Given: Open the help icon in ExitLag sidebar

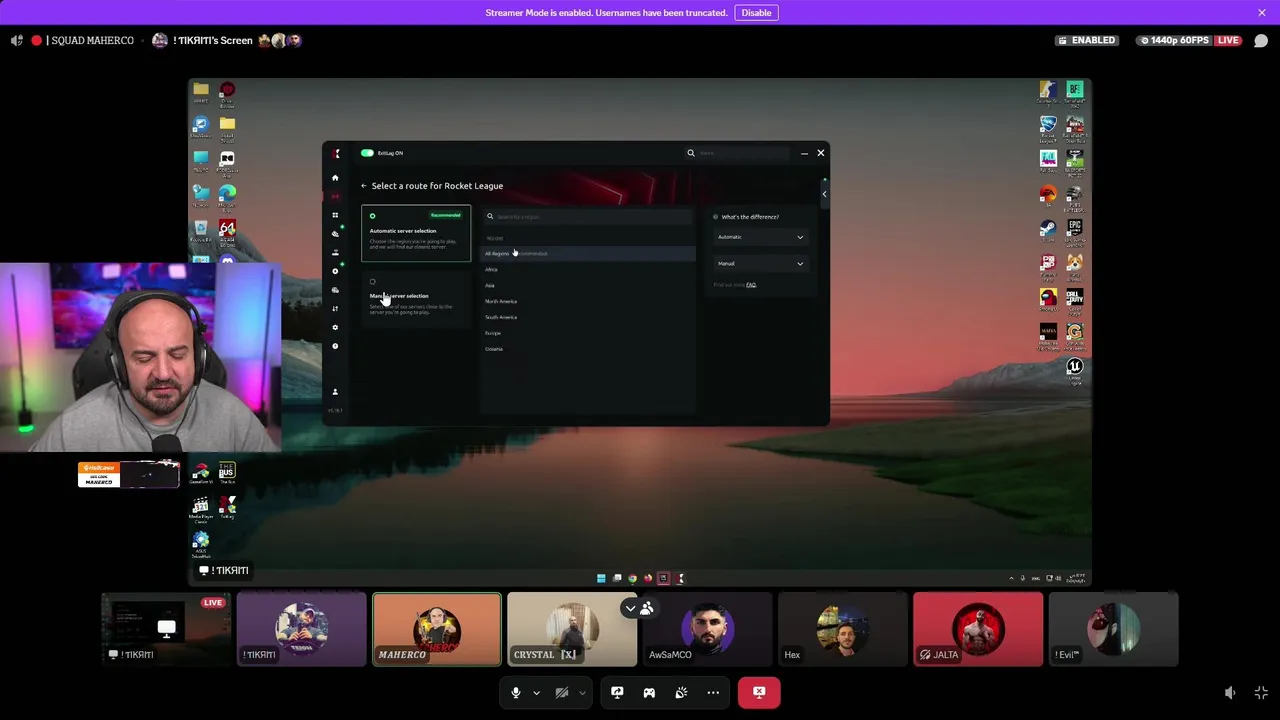Looking at the screenshot, I should pos(335,346).
